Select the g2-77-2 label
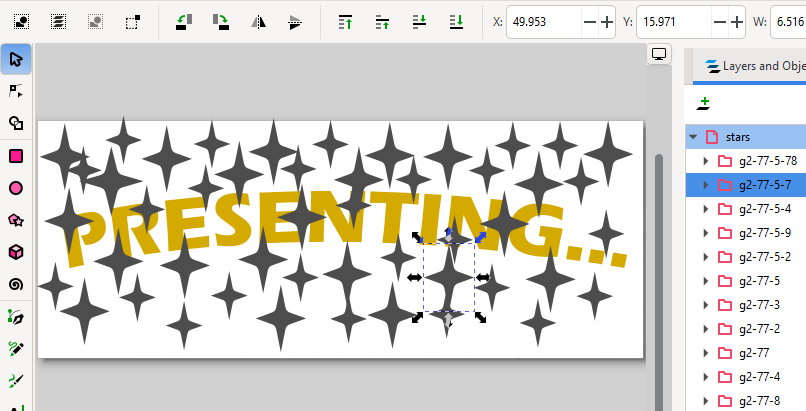The image size is (806, 411). coord(759,329)
